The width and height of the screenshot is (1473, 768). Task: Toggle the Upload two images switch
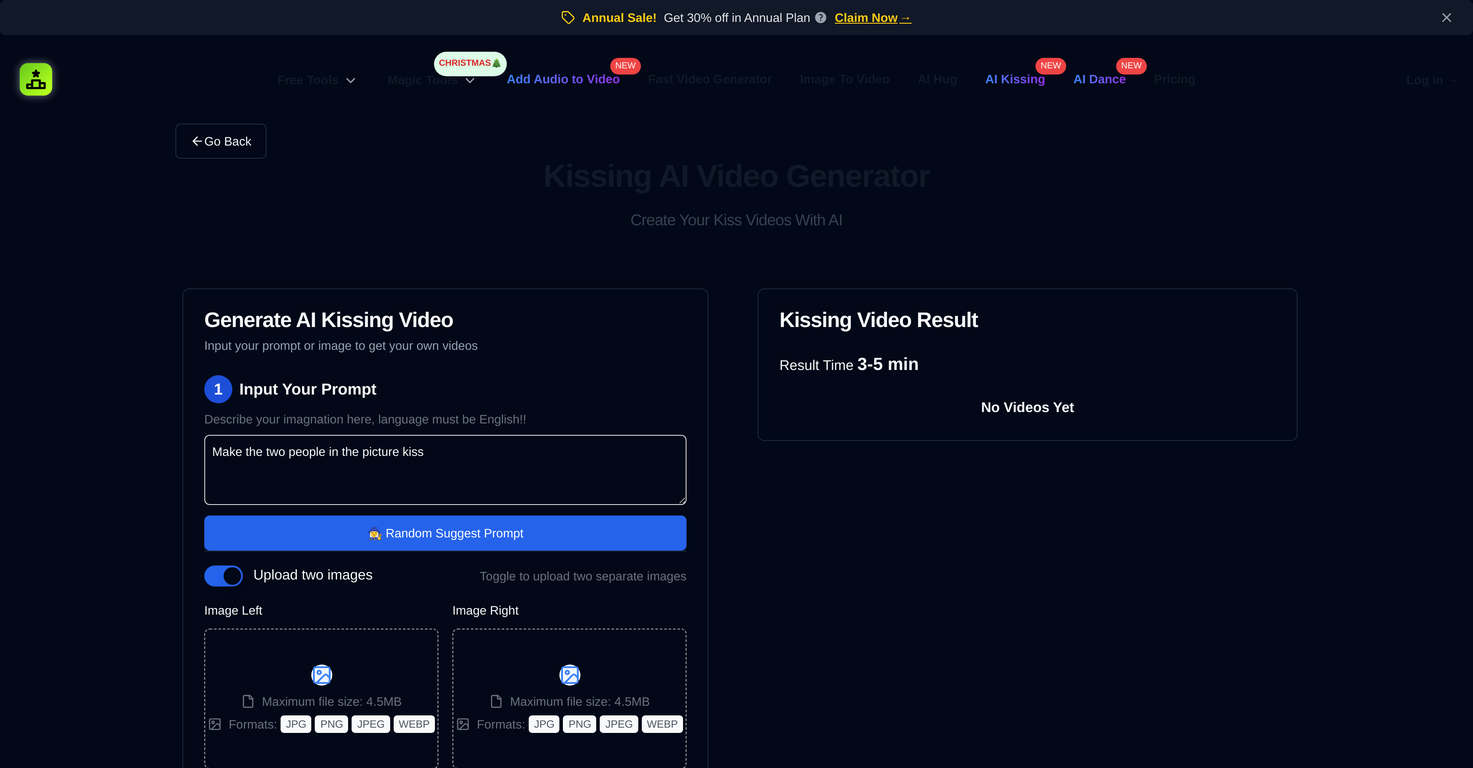223,576
